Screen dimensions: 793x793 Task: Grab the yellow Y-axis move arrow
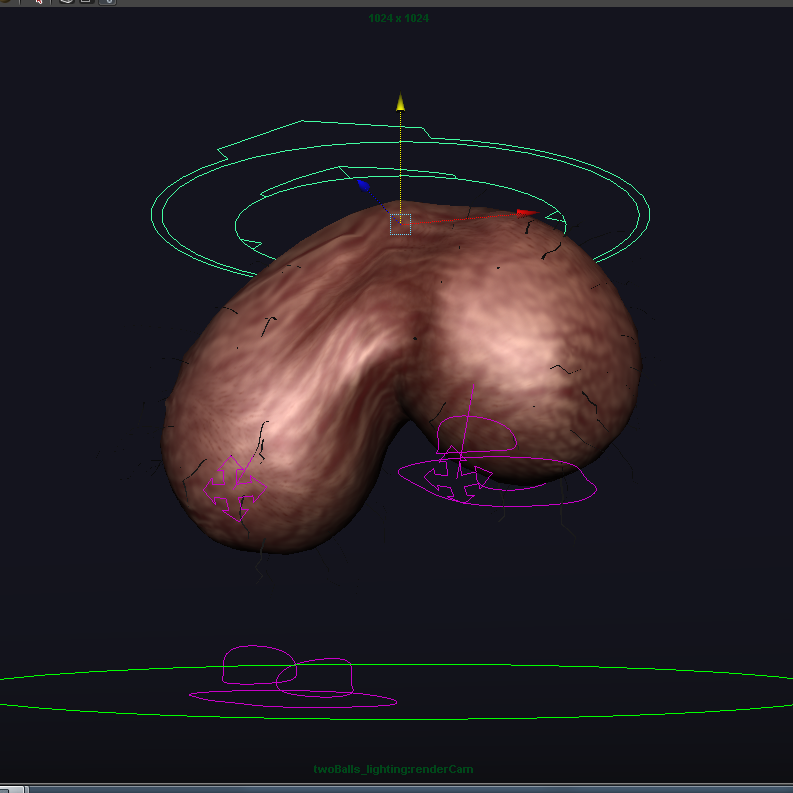401,101
